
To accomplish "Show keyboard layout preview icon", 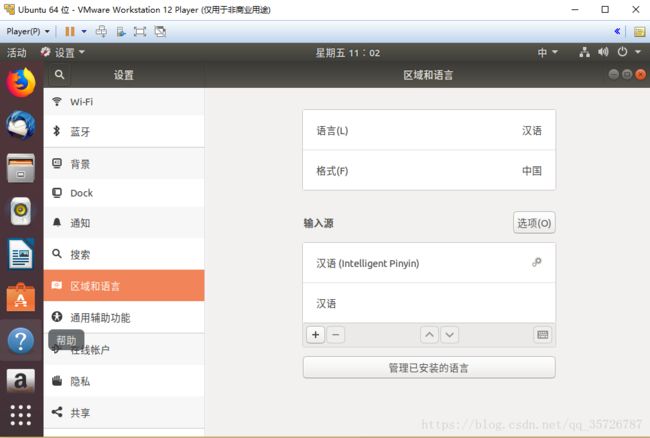I will pyautogui.click(x=543, y=335).
